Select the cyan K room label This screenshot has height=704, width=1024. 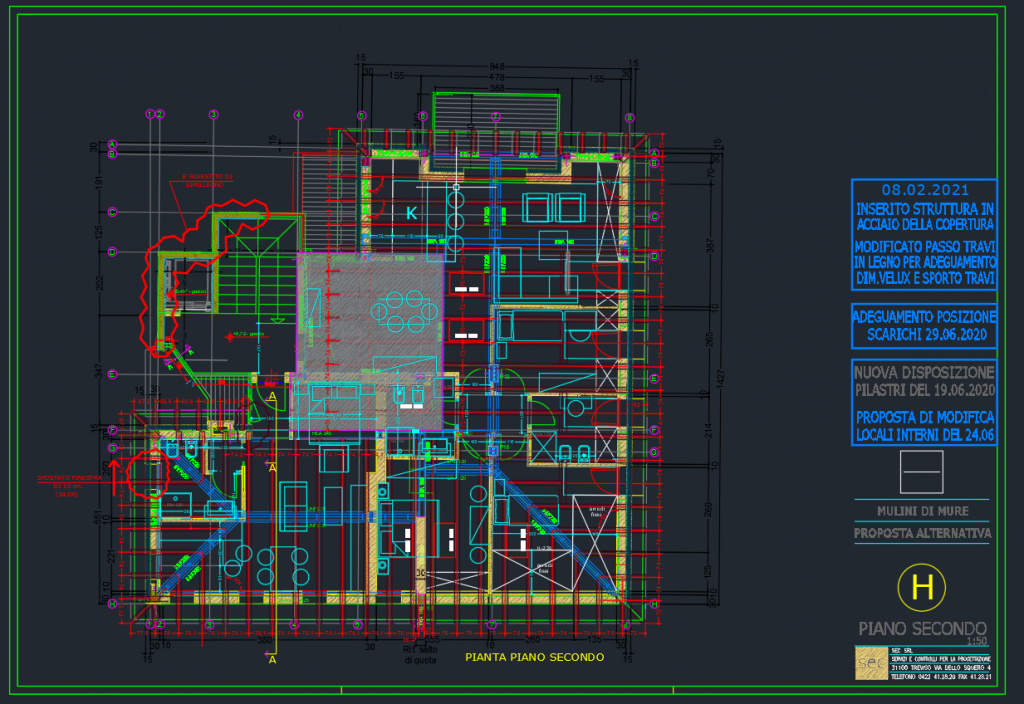[410, 213]
